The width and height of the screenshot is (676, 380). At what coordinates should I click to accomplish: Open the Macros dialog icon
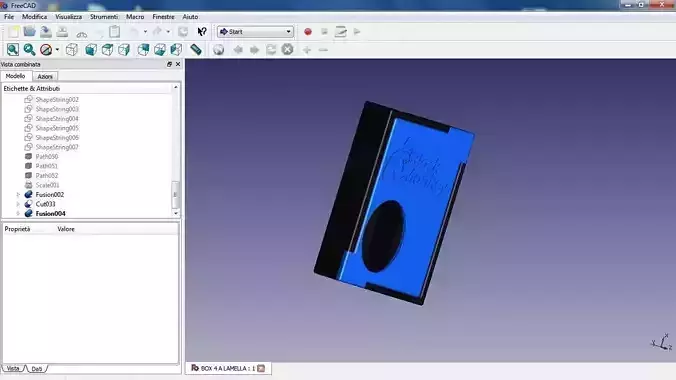(341, 31)
